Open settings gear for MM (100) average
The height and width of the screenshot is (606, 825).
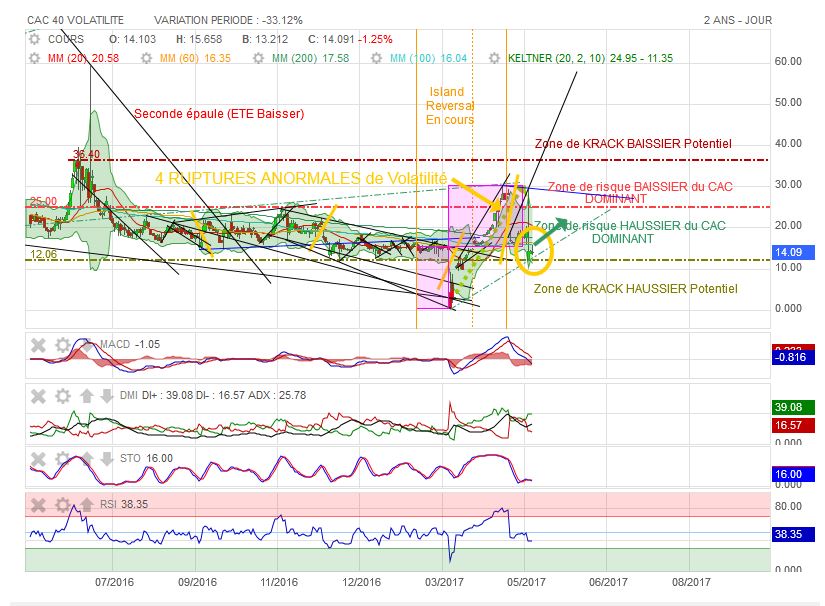[x=376, y=58]
